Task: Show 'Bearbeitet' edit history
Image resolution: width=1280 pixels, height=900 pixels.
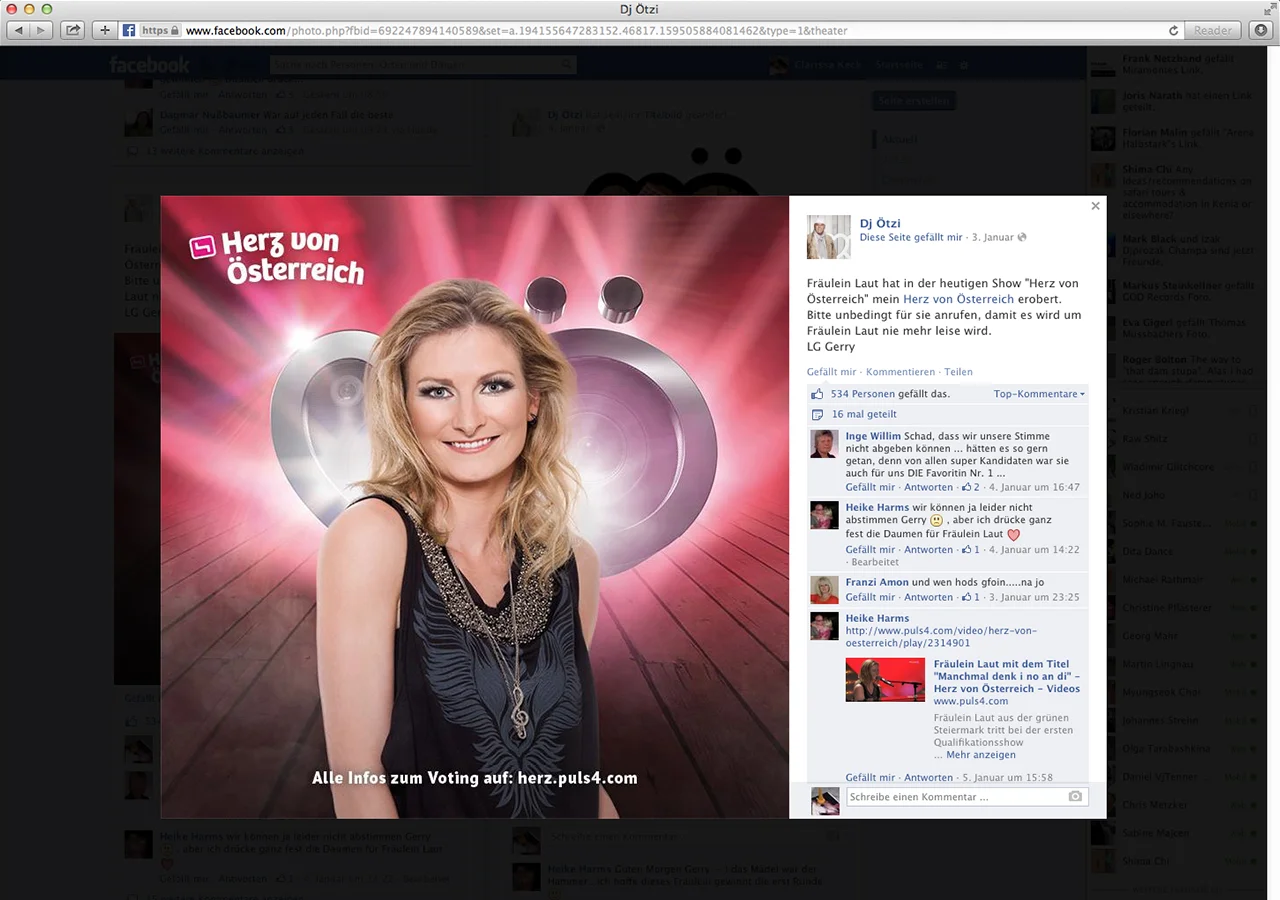Action: coord(875,562)
